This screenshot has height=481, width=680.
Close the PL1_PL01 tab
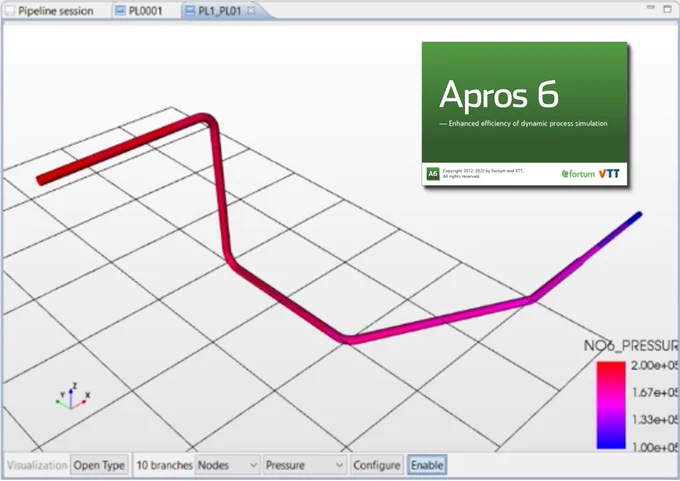(x=251, y=10)
